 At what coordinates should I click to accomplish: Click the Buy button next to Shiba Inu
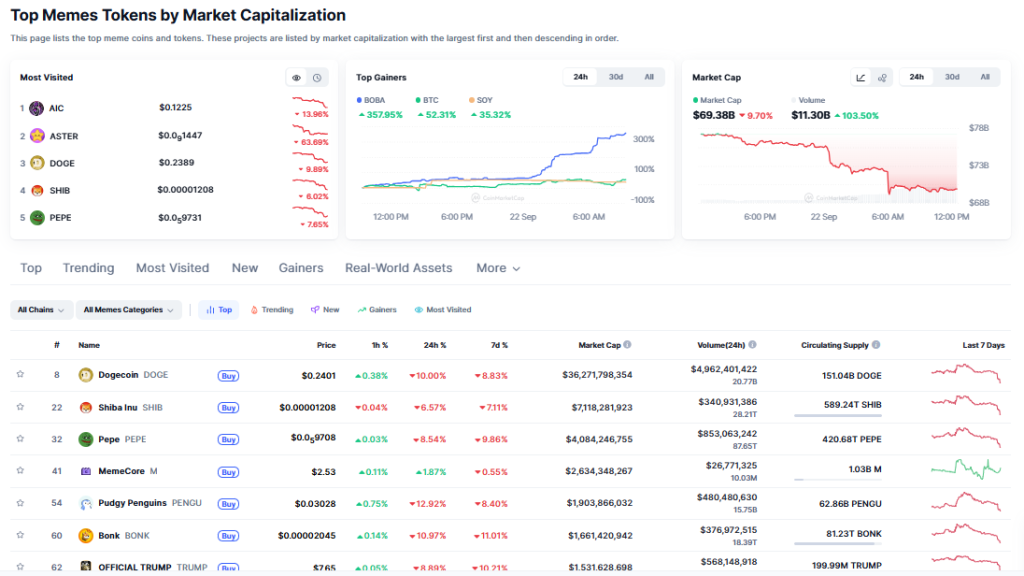click(x=228, y=407)
